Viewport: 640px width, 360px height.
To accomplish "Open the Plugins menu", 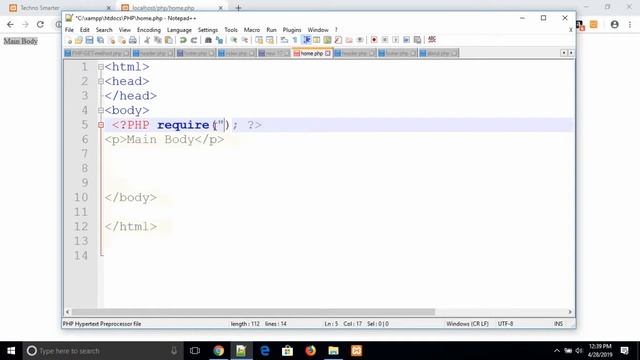I will [292, 30].
